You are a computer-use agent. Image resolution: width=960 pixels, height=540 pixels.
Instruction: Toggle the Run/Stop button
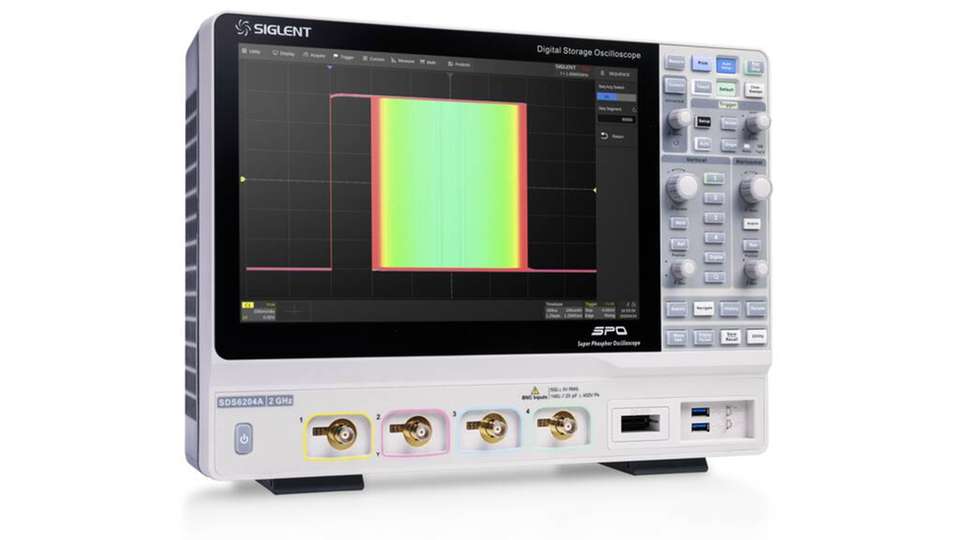pos(754,67)
